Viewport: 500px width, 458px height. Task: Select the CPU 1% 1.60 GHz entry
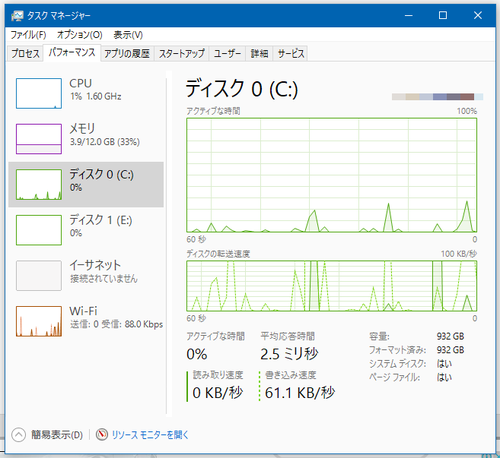[86, 93]
